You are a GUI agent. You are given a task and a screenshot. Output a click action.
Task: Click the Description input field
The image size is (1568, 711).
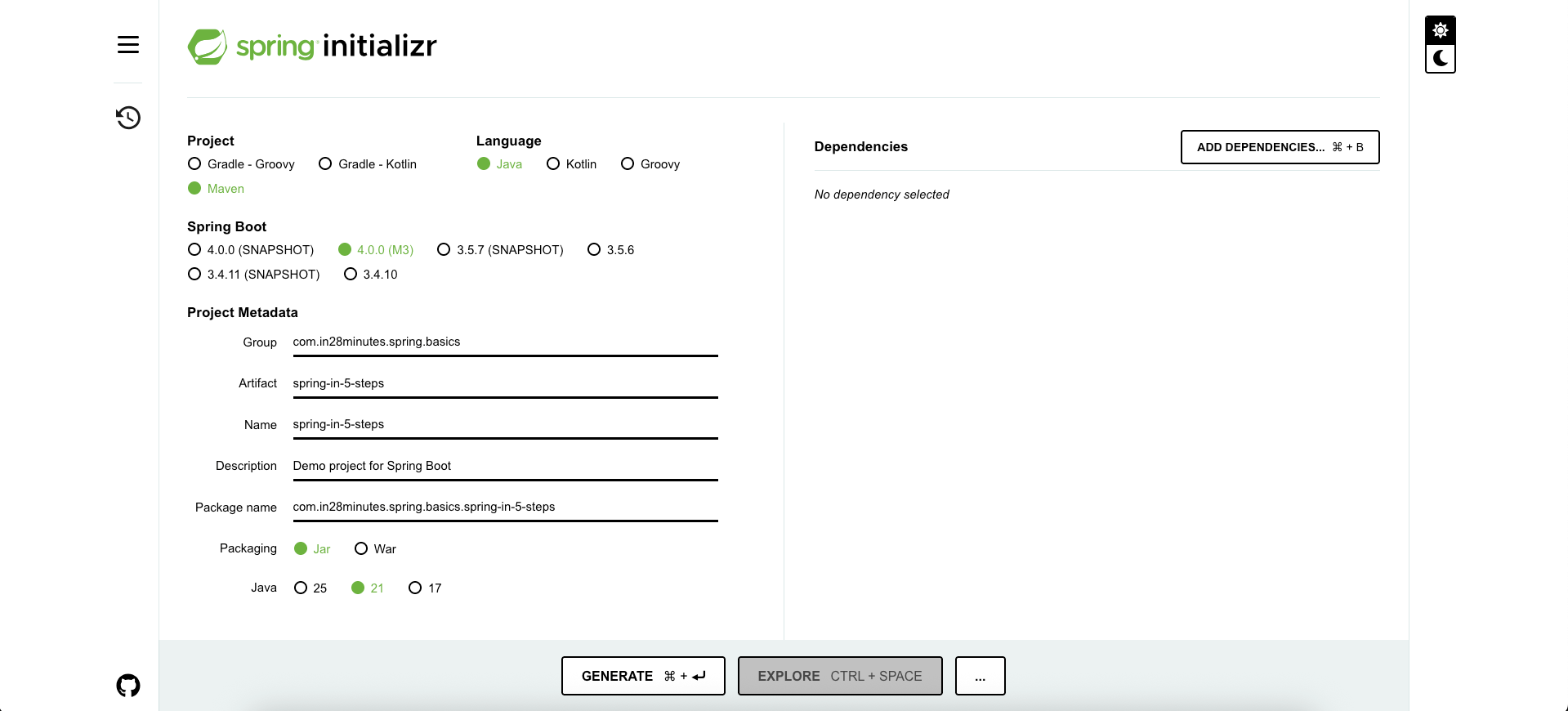[505, 466]
